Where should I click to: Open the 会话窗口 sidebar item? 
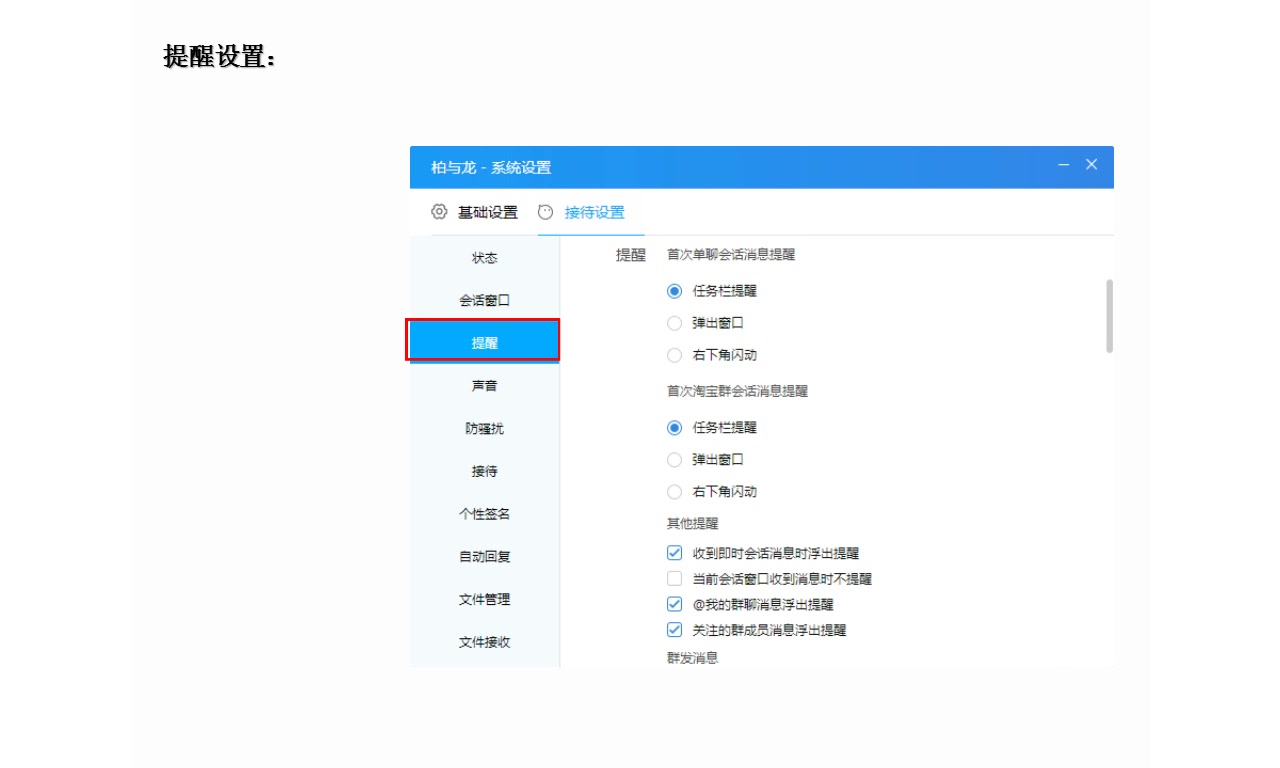tap(485, 300)
